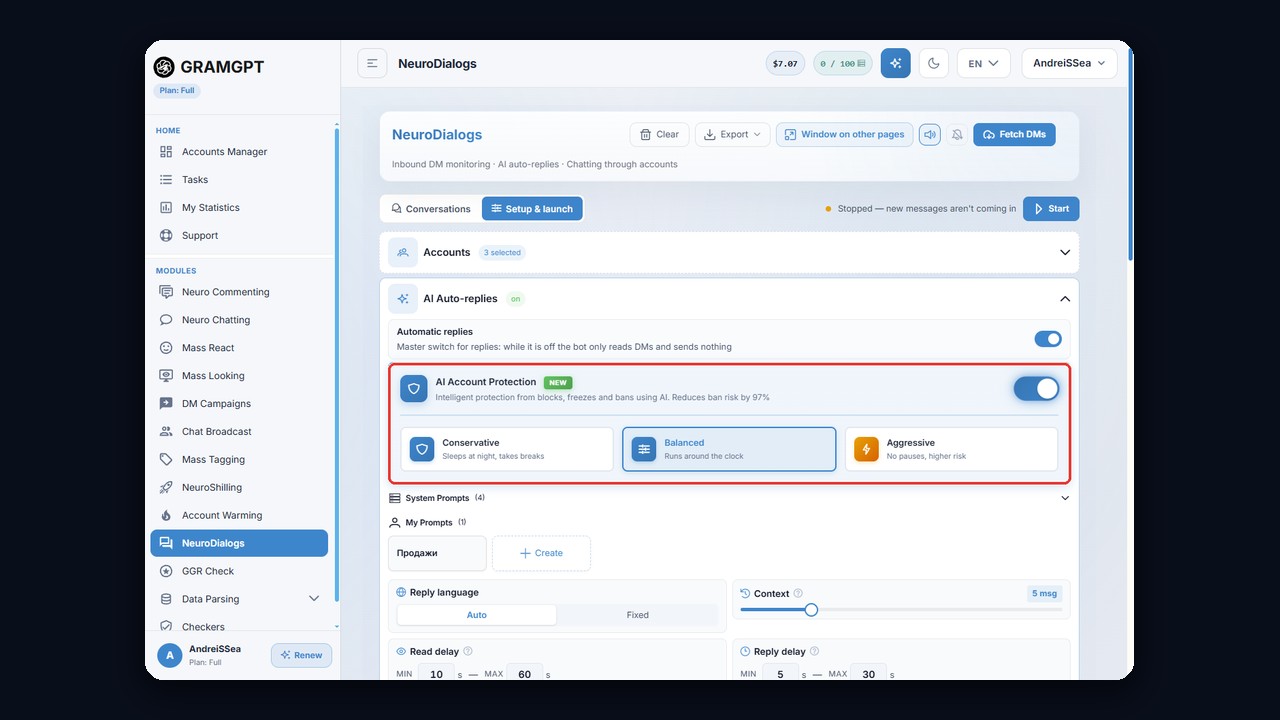
Task: Select the Balanced protection mode
Action: (x=729, y=449)
